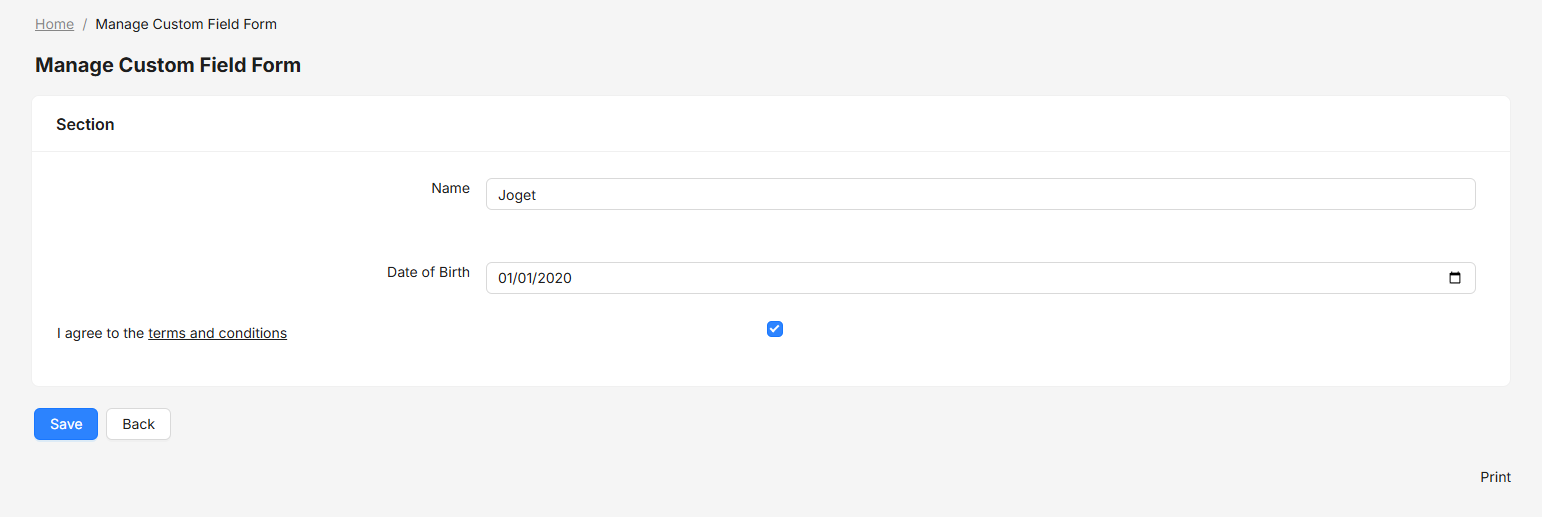Open the terms and conditions link

coord(218,333)
